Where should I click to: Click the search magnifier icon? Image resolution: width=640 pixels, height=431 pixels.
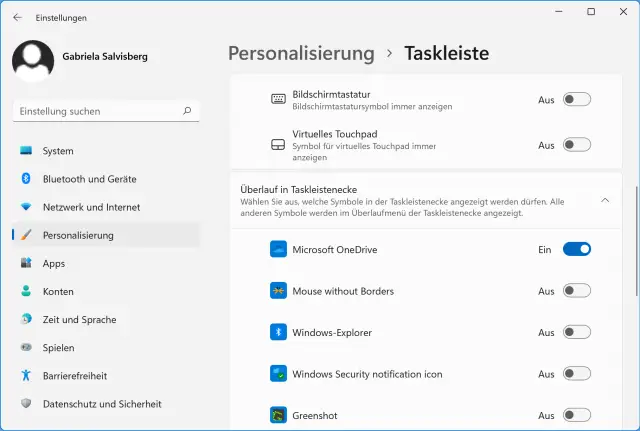pyautogui.click(x=188, y=112)
